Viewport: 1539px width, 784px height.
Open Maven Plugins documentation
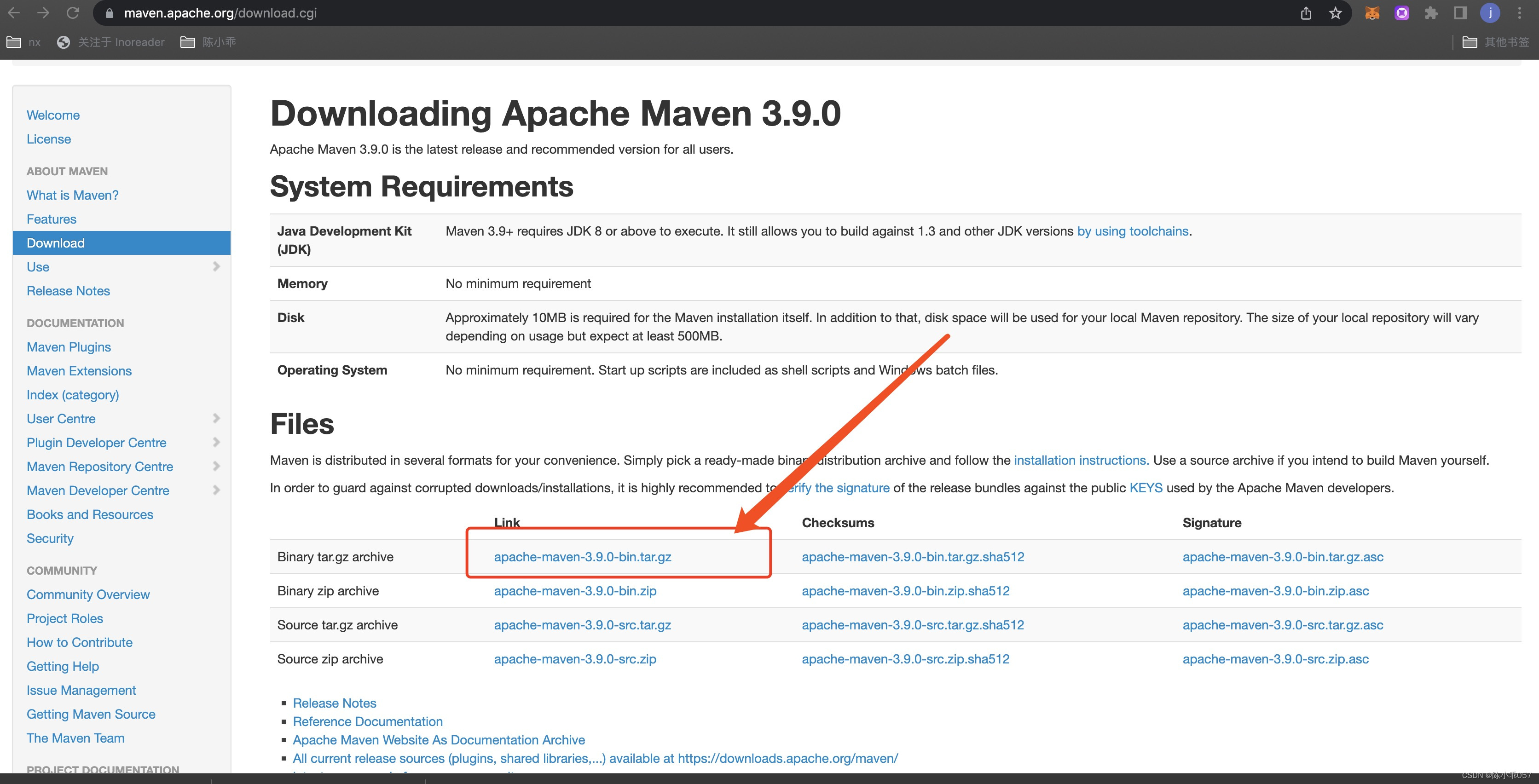69,347
